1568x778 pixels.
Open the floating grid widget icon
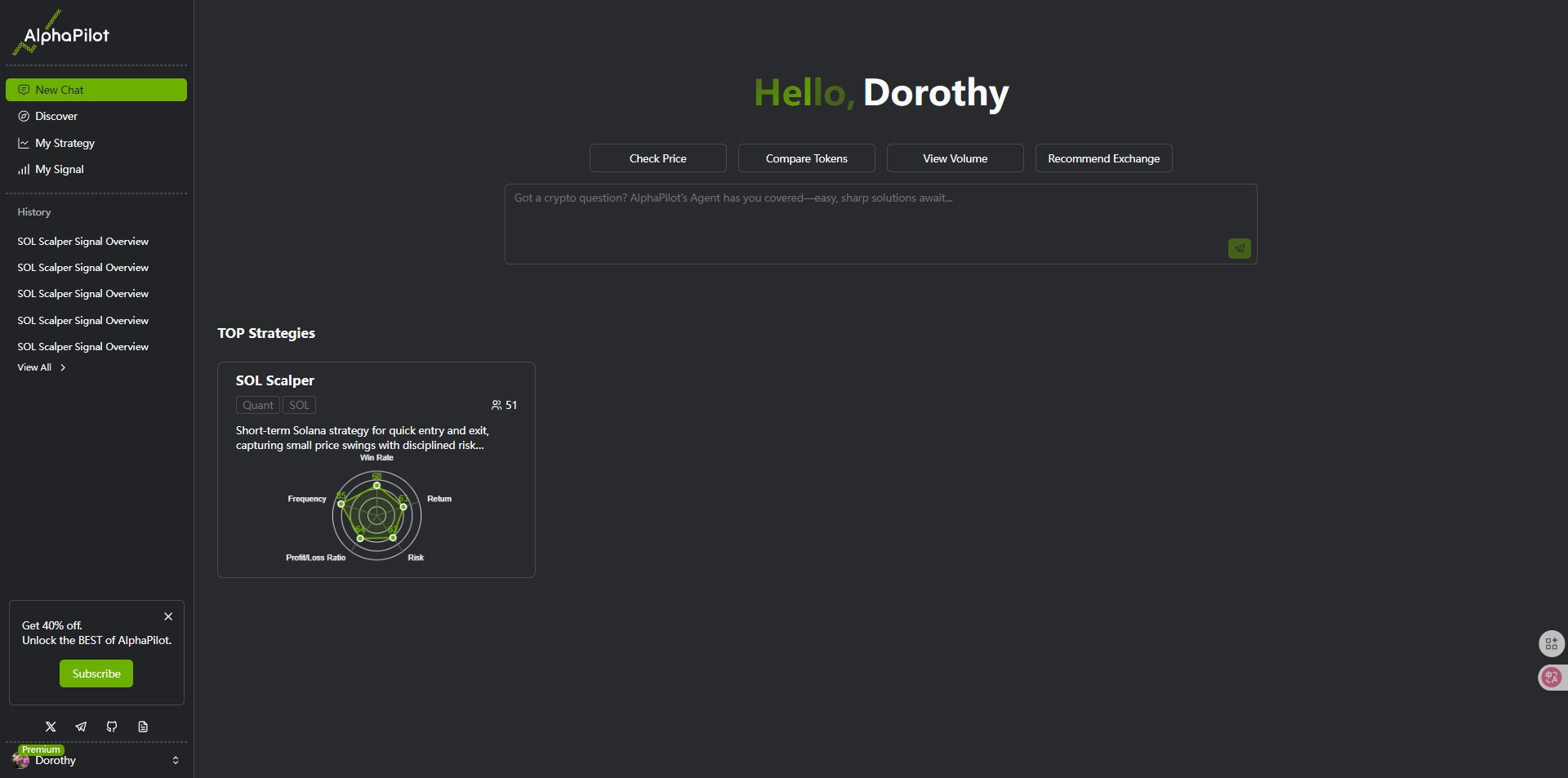click(1552, 644)
